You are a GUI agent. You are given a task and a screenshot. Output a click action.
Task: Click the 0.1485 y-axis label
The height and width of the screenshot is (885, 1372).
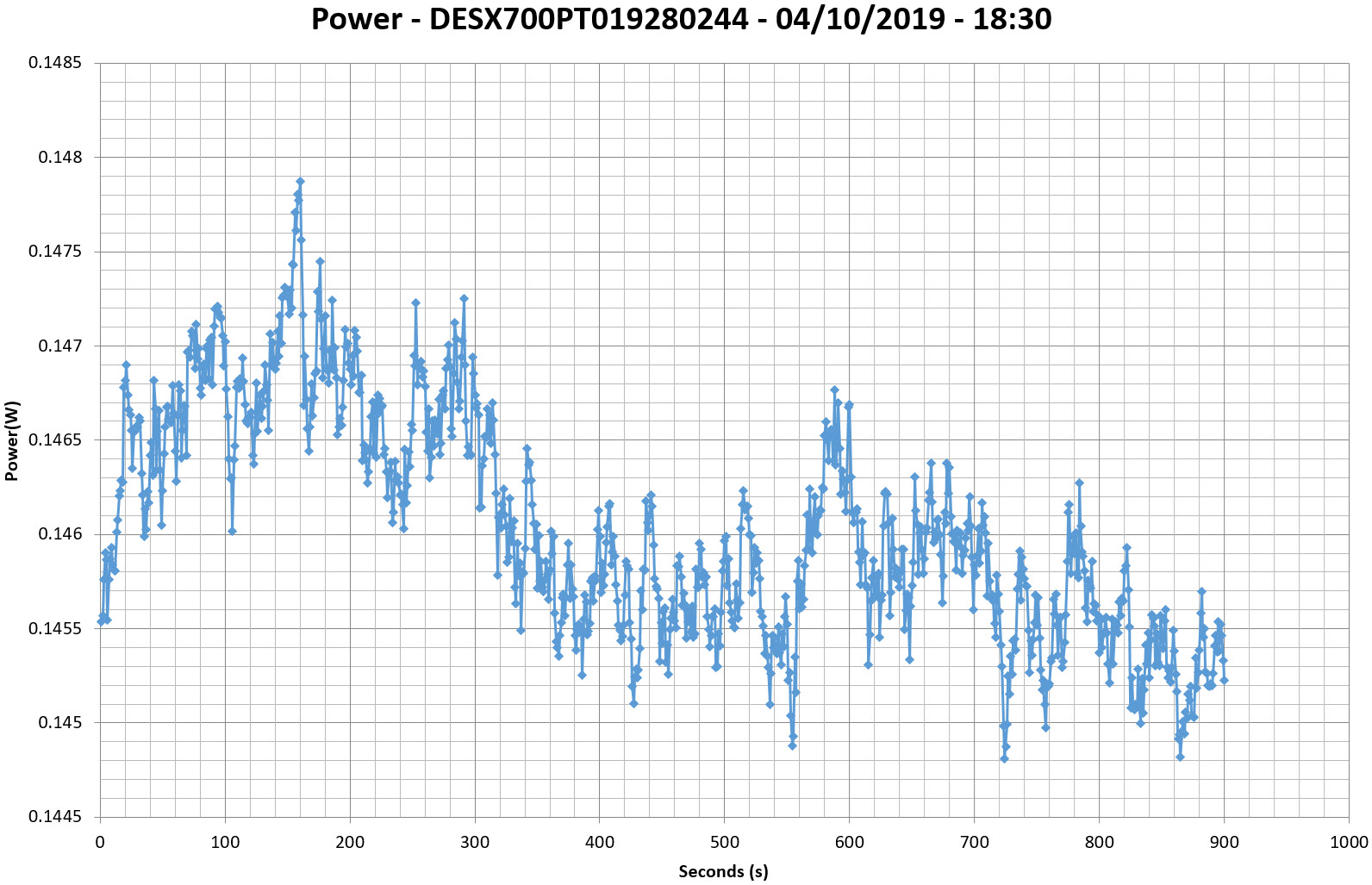tap(56, 63)
